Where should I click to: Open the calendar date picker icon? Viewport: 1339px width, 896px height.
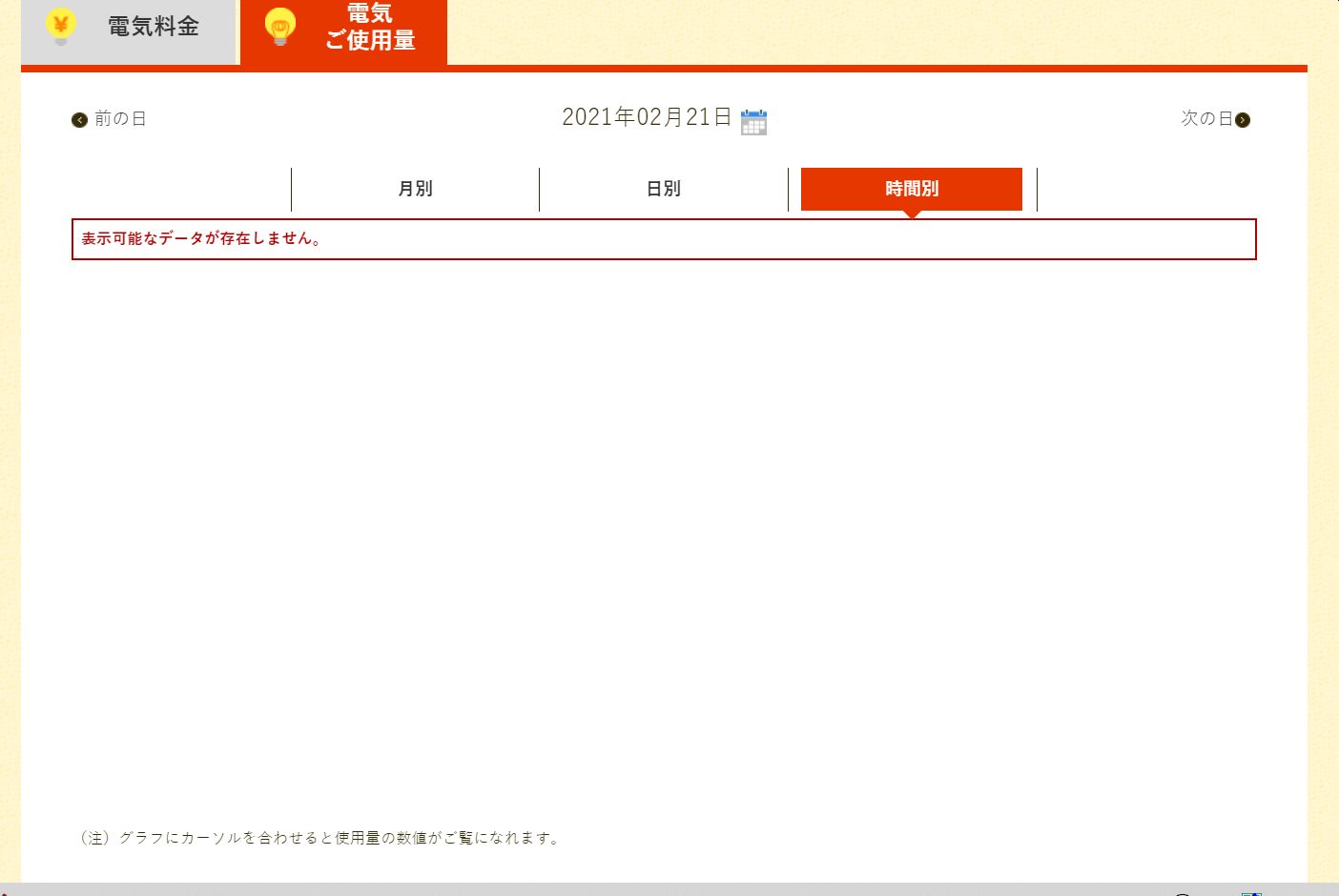point(753,122)
